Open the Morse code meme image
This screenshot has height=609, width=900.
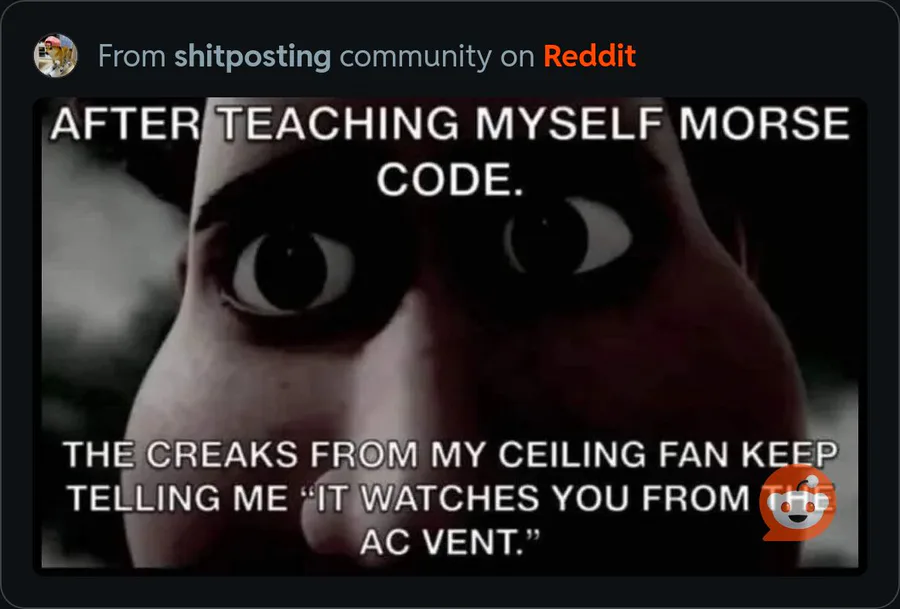pos(450,333)
